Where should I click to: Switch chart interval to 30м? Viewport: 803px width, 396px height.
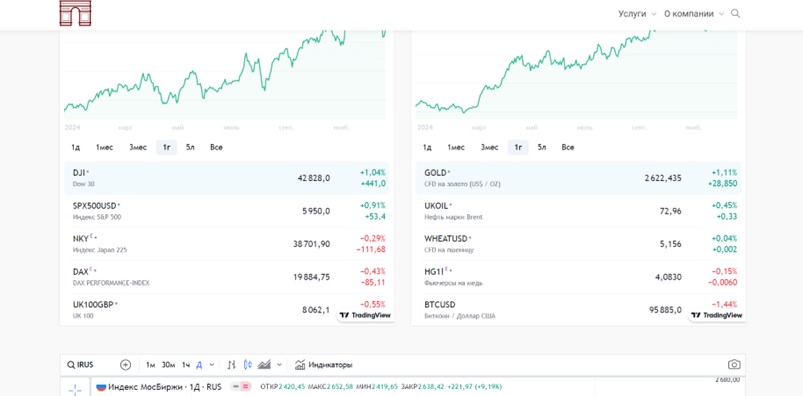tap(168, 365)
